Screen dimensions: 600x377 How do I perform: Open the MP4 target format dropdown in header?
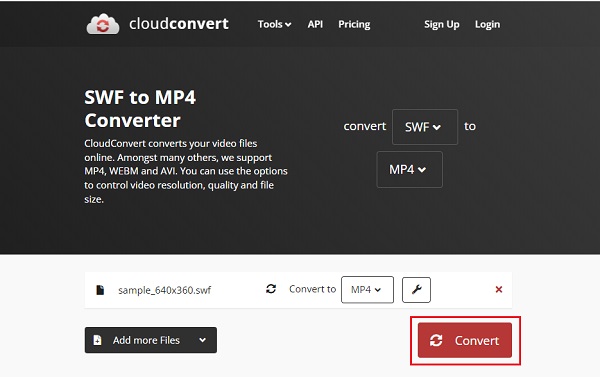[409, 169]
